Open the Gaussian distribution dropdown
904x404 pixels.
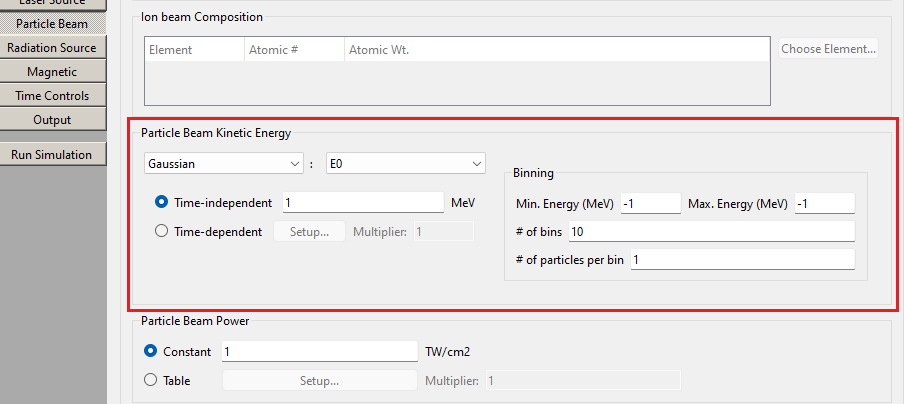223,163
